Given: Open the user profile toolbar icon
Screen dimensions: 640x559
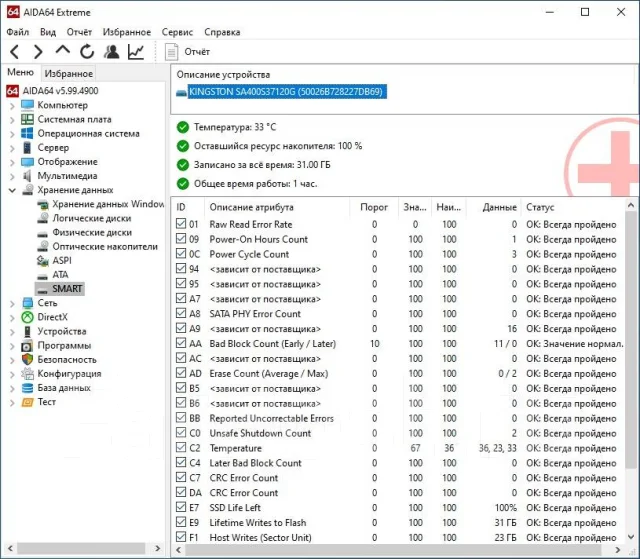Looking at the screenshot, I should click(111, 52).
